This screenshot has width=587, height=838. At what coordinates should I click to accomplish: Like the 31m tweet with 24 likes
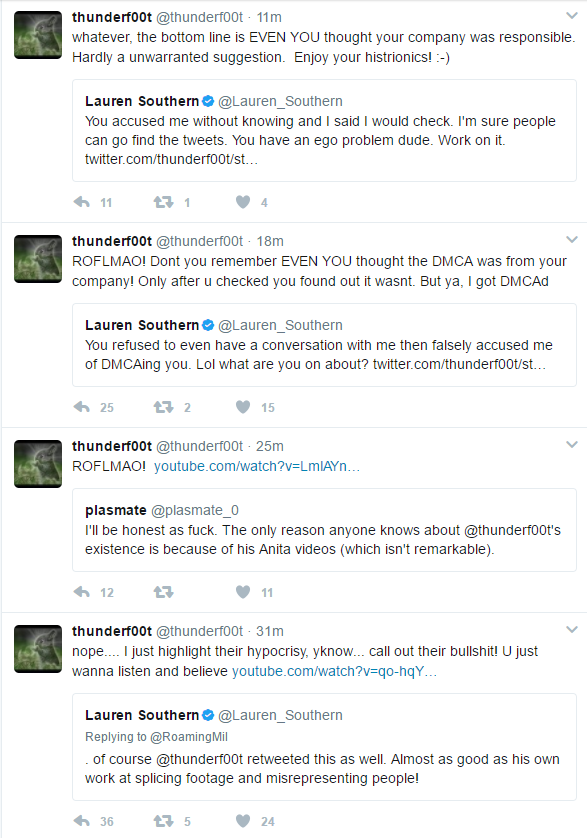243,821
